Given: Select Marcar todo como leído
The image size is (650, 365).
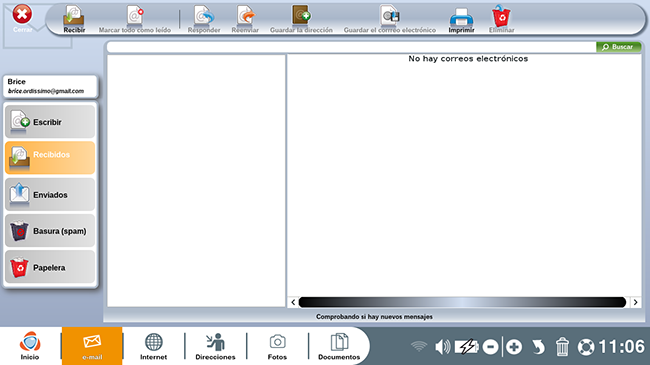Looking at the screenshot, I should tap(135, 19).
